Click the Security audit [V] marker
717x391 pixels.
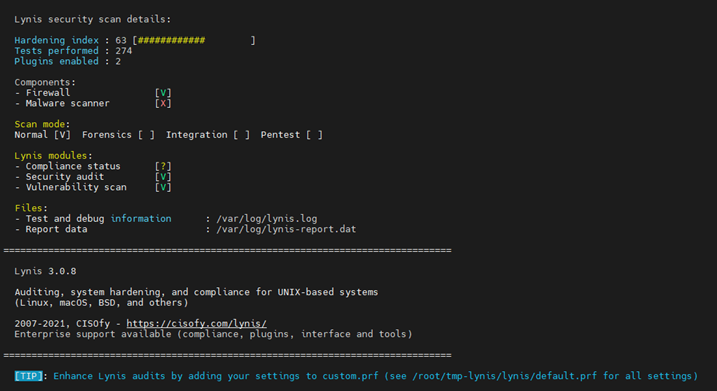point(163,177)
